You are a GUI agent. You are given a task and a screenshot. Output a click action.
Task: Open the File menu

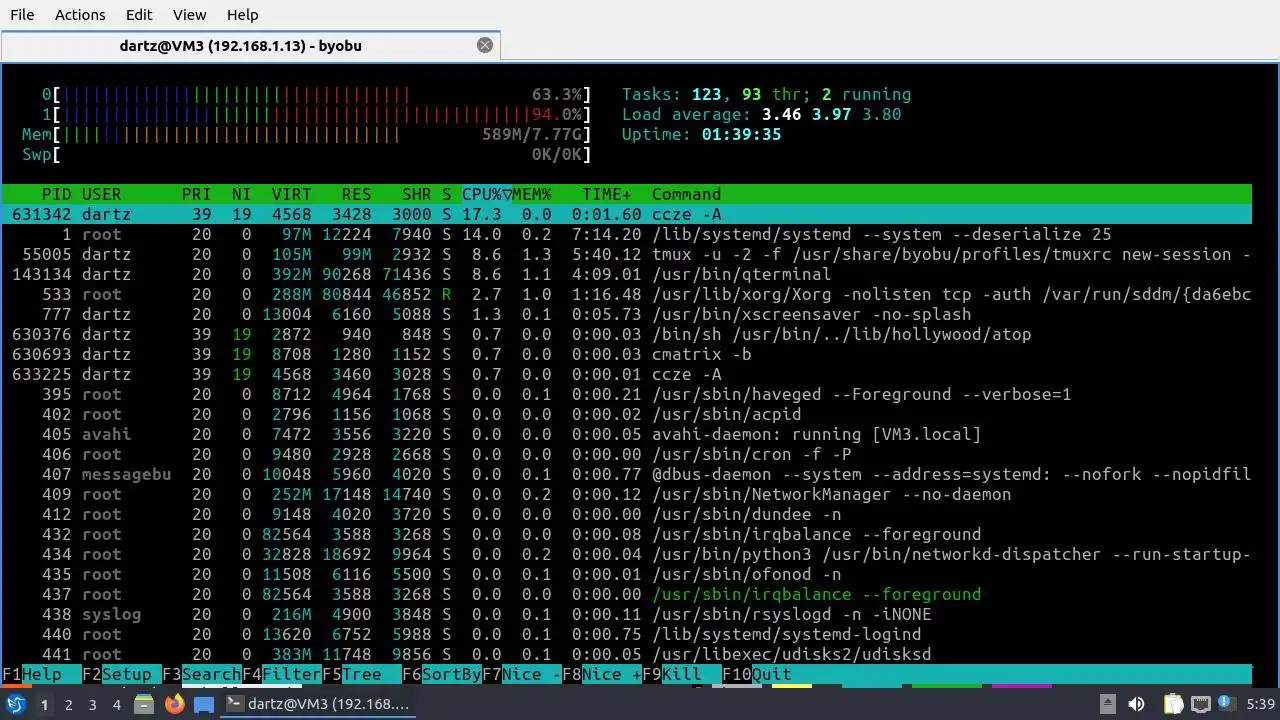tap(22, 15)
